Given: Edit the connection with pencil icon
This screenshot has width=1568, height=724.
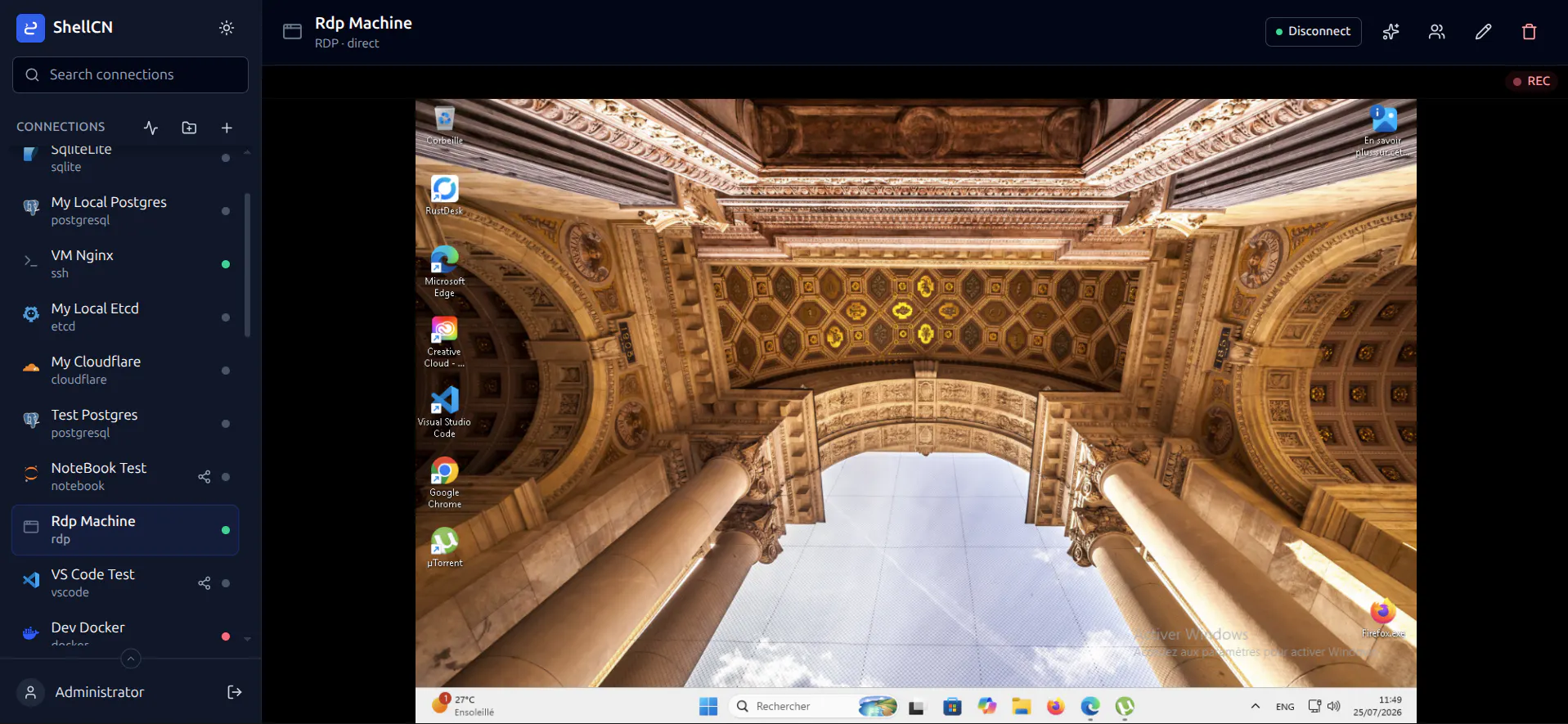Looking at the screenshot, I should point(1483,32).
